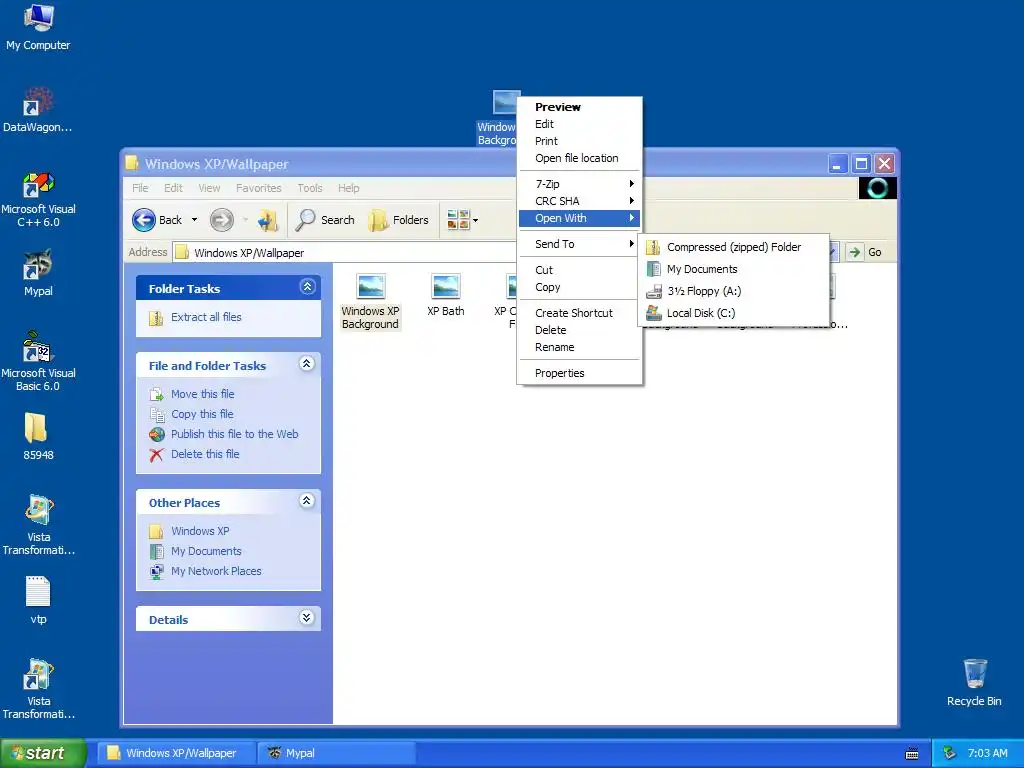The width and height of the screenshot is (1024, 768).
Task: Choose Print in the context menu
Action: tap(579, 141)
